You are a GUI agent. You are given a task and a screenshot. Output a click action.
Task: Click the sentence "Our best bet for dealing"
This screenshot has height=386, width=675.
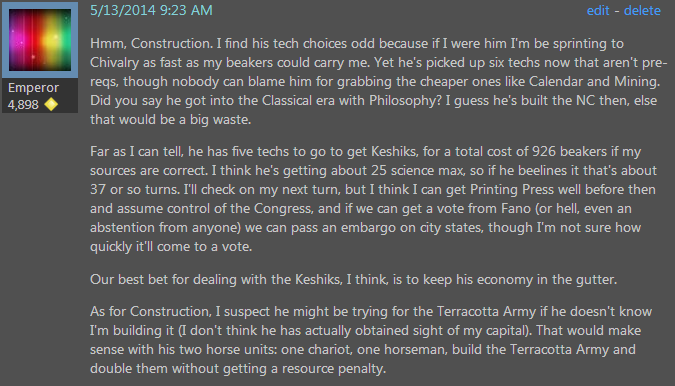tap(353, 280)
